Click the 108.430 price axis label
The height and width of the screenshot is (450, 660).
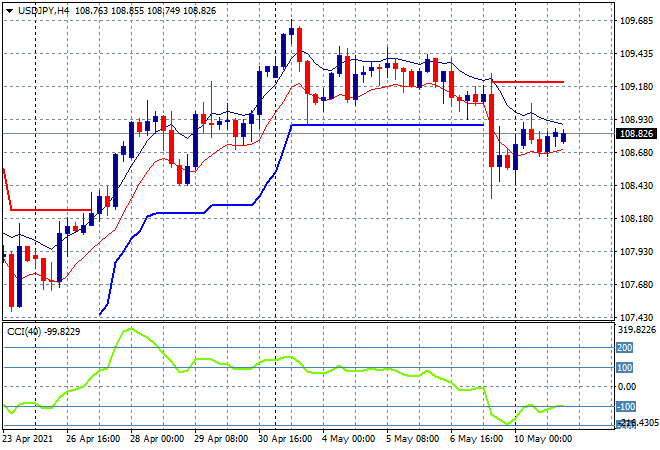click(636, 186)
